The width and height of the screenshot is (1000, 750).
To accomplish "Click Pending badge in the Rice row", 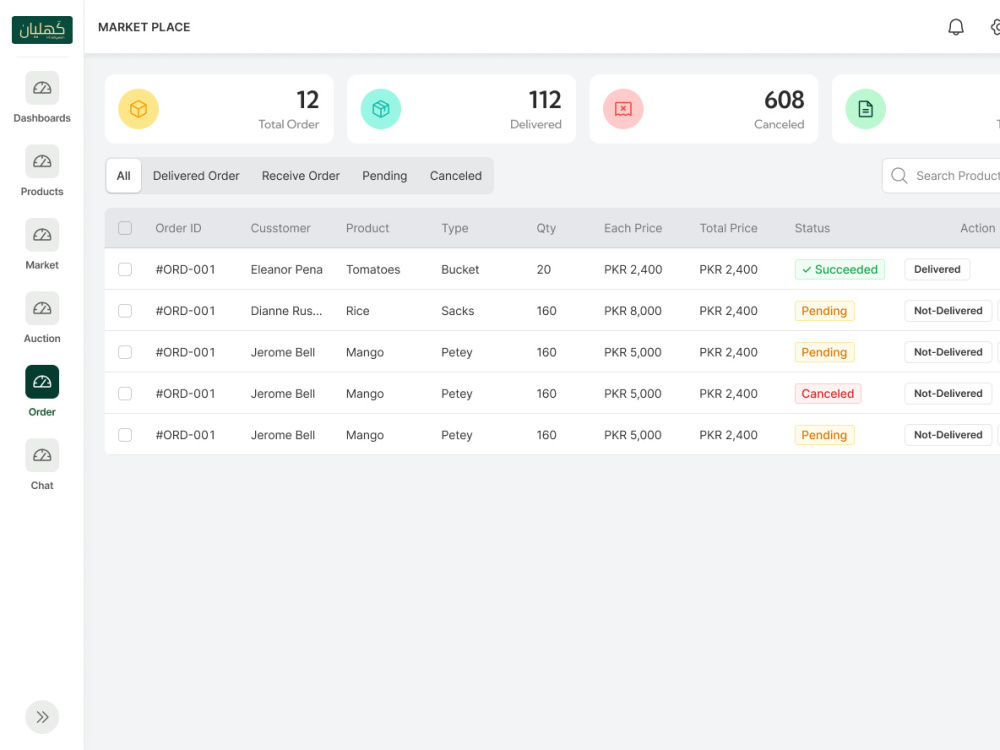I will pyautogui.click(x=824, y=311).
